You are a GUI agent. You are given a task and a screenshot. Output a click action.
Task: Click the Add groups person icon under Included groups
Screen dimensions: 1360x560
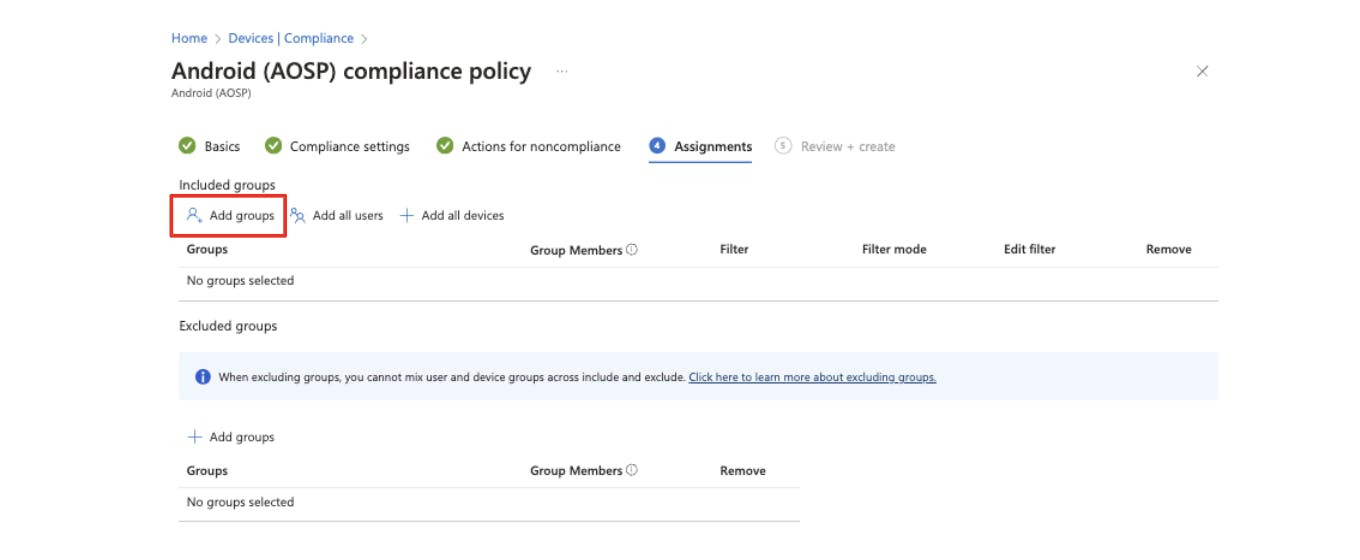click(195, 216)
